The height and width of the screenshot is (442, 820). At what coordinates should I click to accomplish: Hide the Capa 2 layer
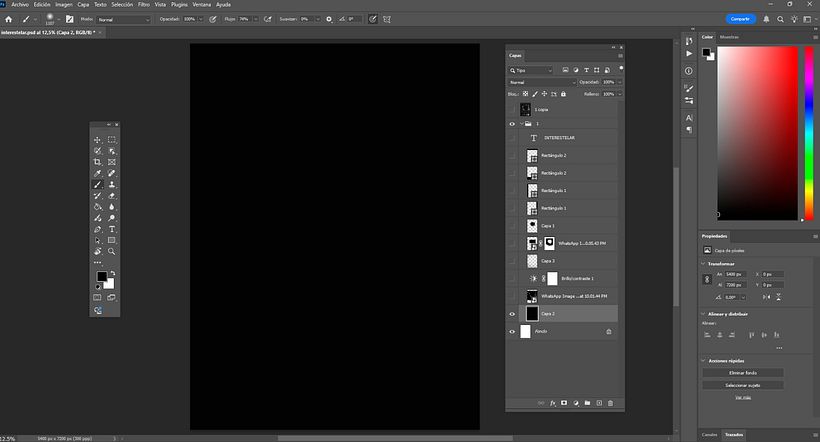pos(512,314)
